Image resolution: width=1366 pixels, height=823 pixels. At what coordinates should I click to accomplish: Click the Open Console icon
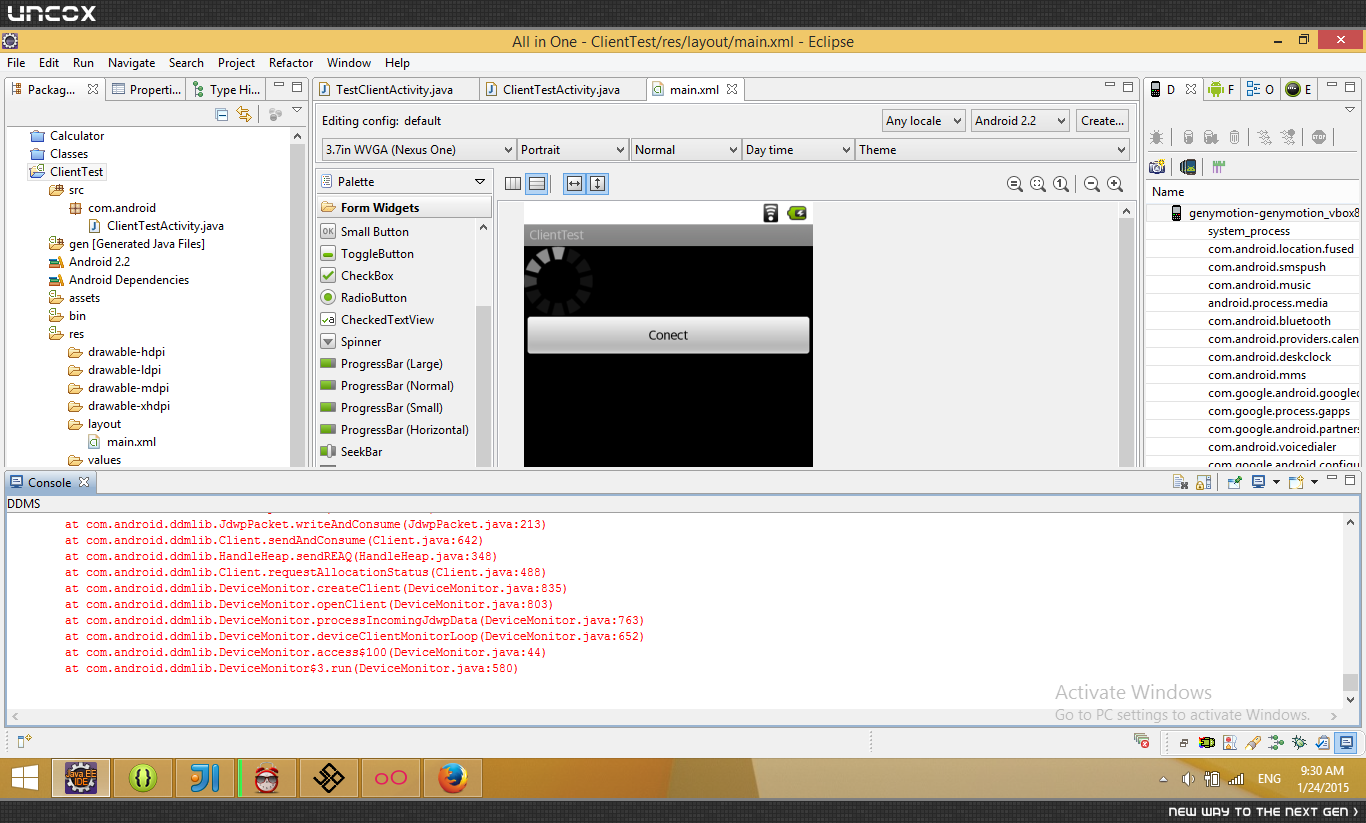click(1296, 483)
